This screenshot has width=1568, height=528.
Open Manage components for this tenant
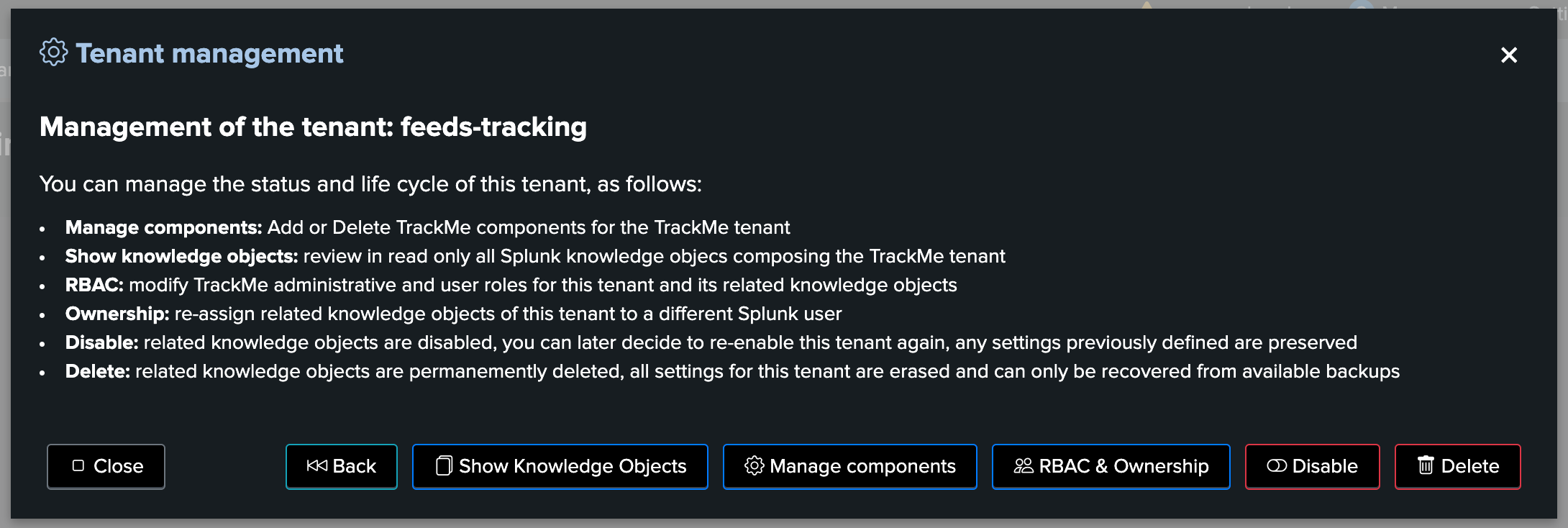[850, 467]
